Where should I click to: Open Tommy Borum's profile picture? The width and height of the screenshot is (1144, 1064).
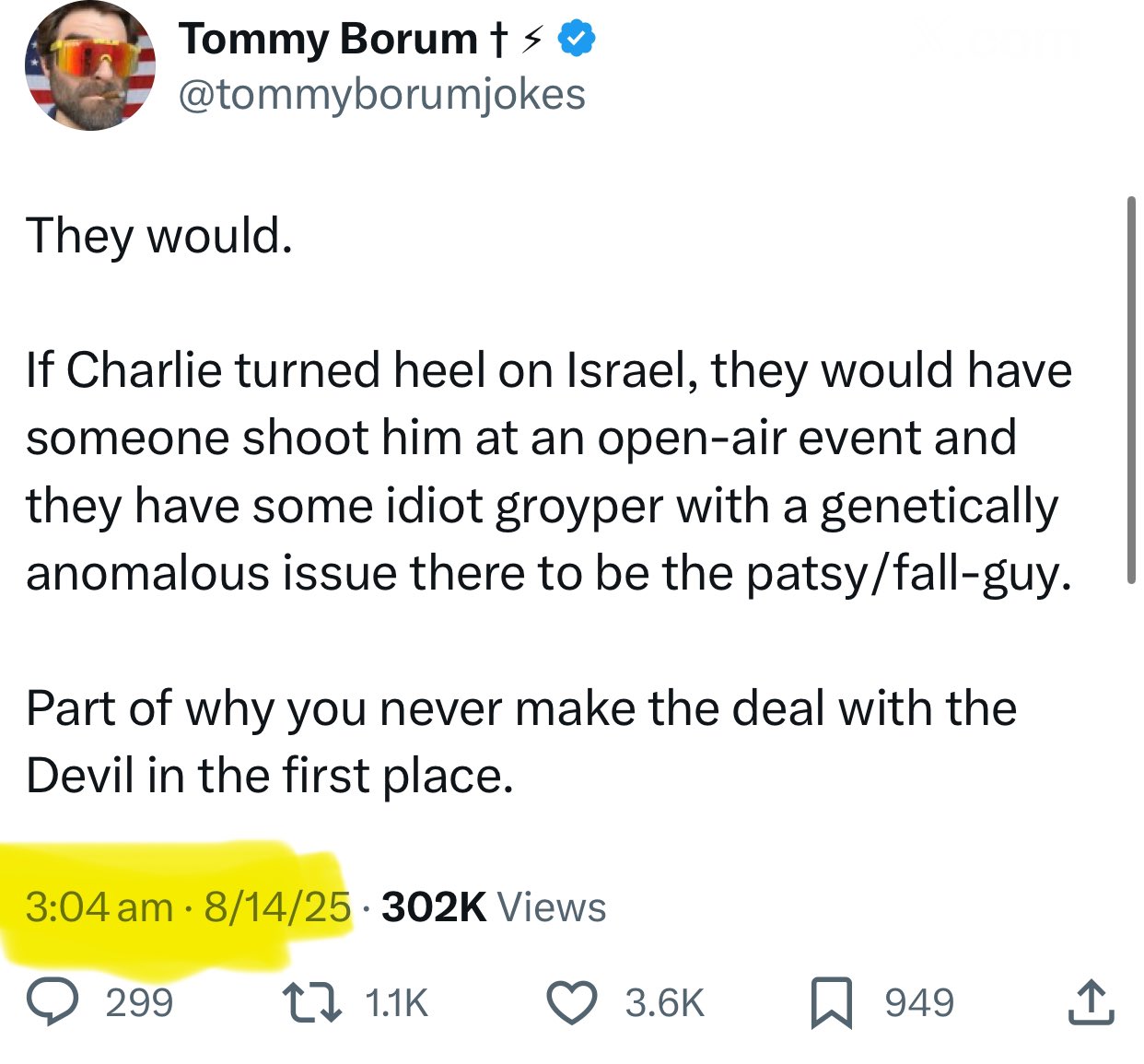(89, 66)
